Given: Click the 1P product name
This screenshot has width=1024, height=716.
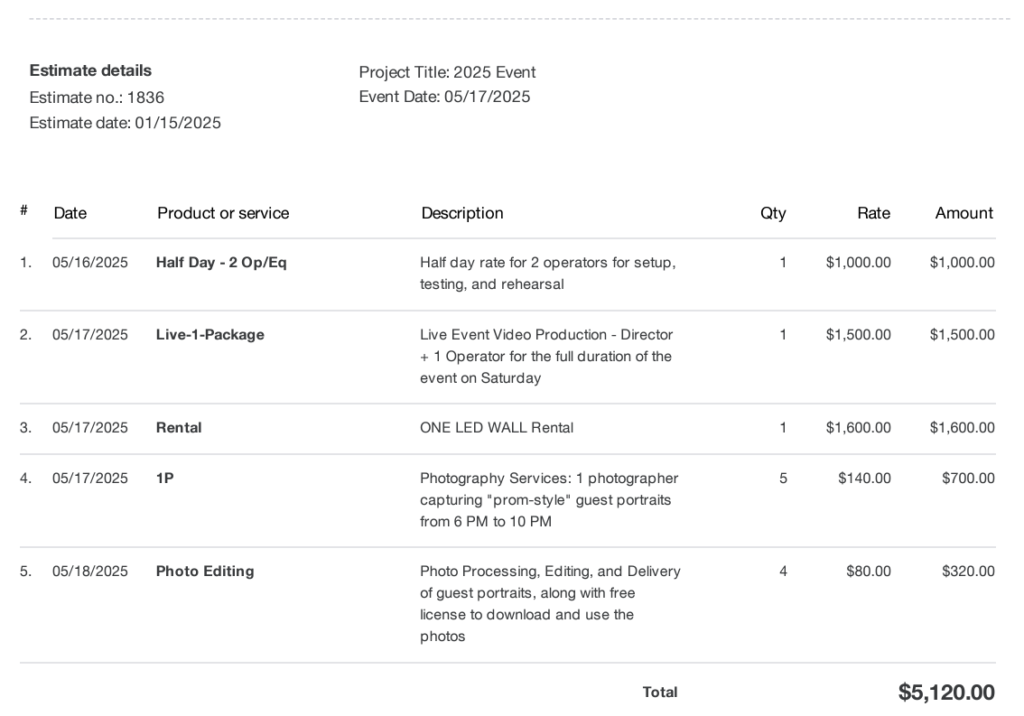Looking at the screenshot, I should (x=165, y=478).
